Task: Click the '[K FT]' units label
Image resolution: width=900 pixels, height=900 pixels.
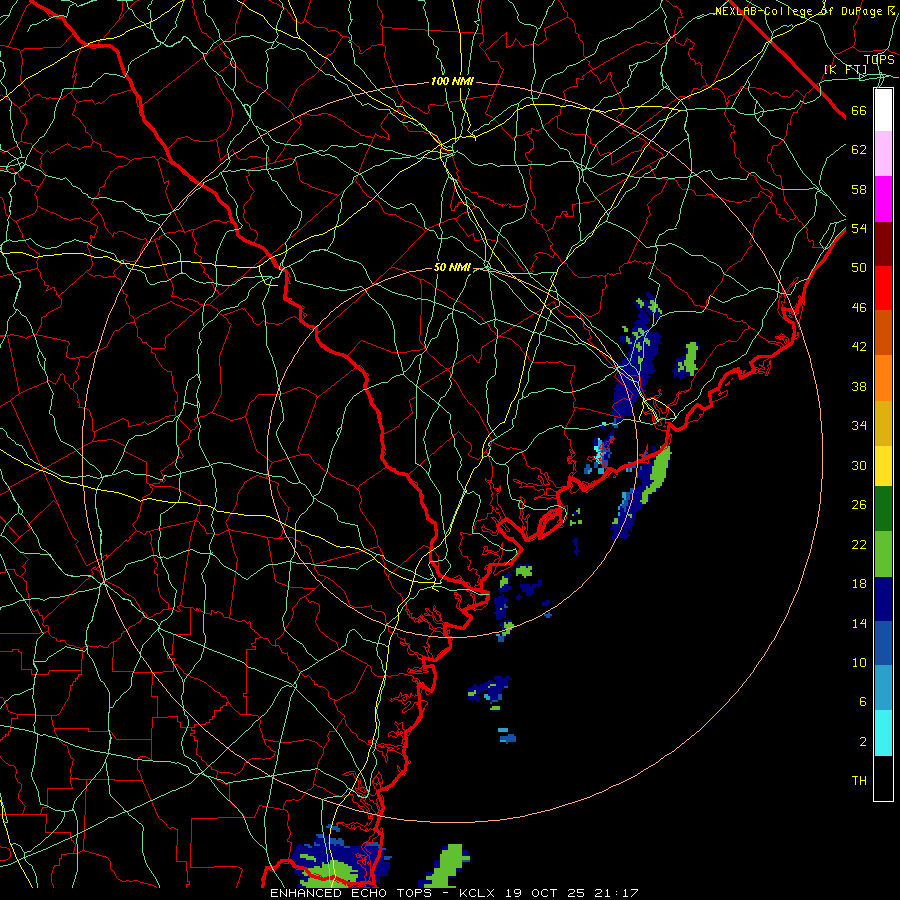Action: click(845, 69)
